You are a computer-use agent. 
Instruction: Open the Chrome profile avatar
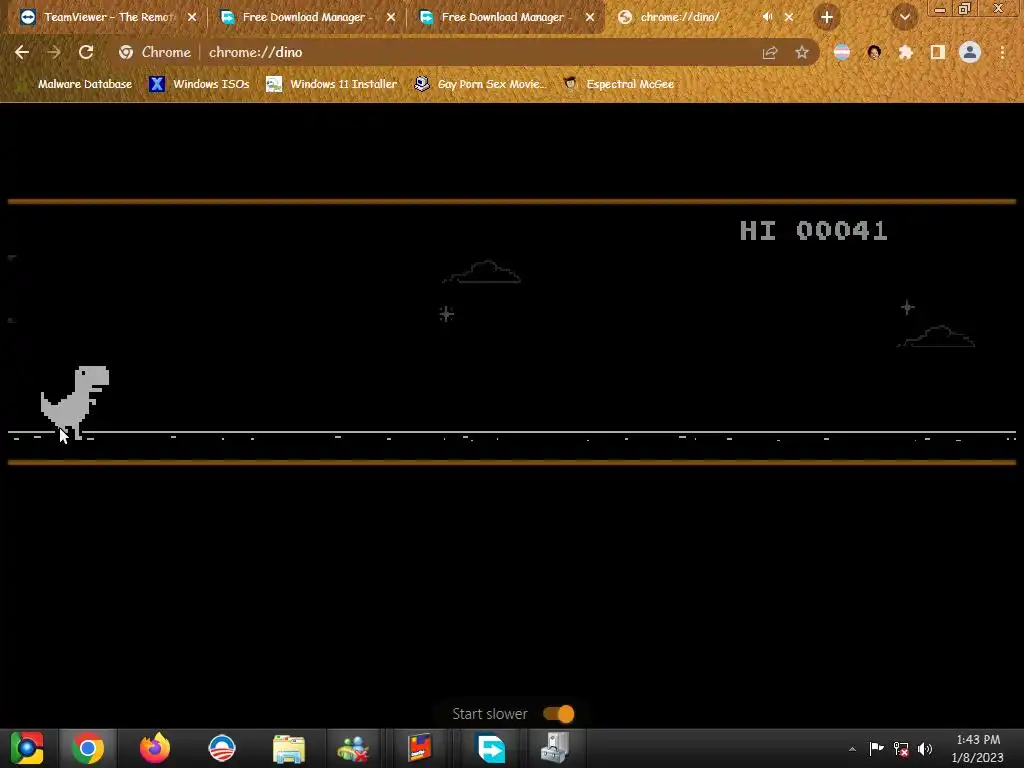970,52
